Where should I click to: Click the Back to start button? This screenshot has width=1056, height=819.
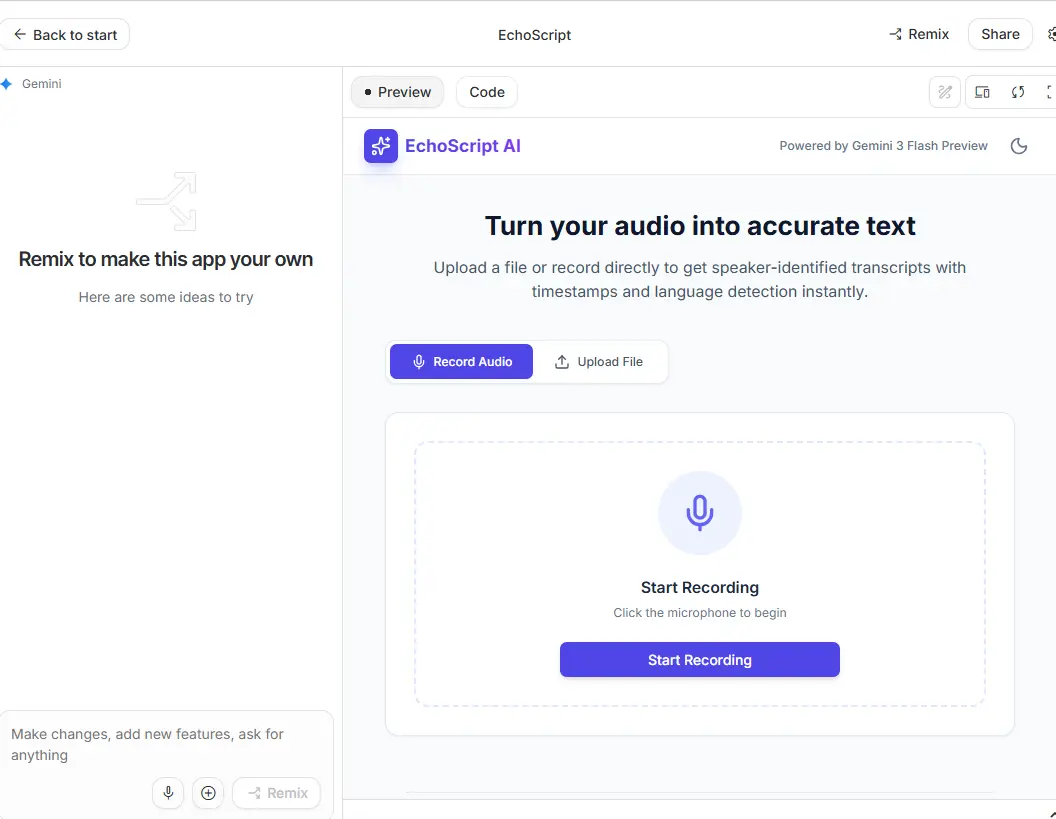point(65,34)
